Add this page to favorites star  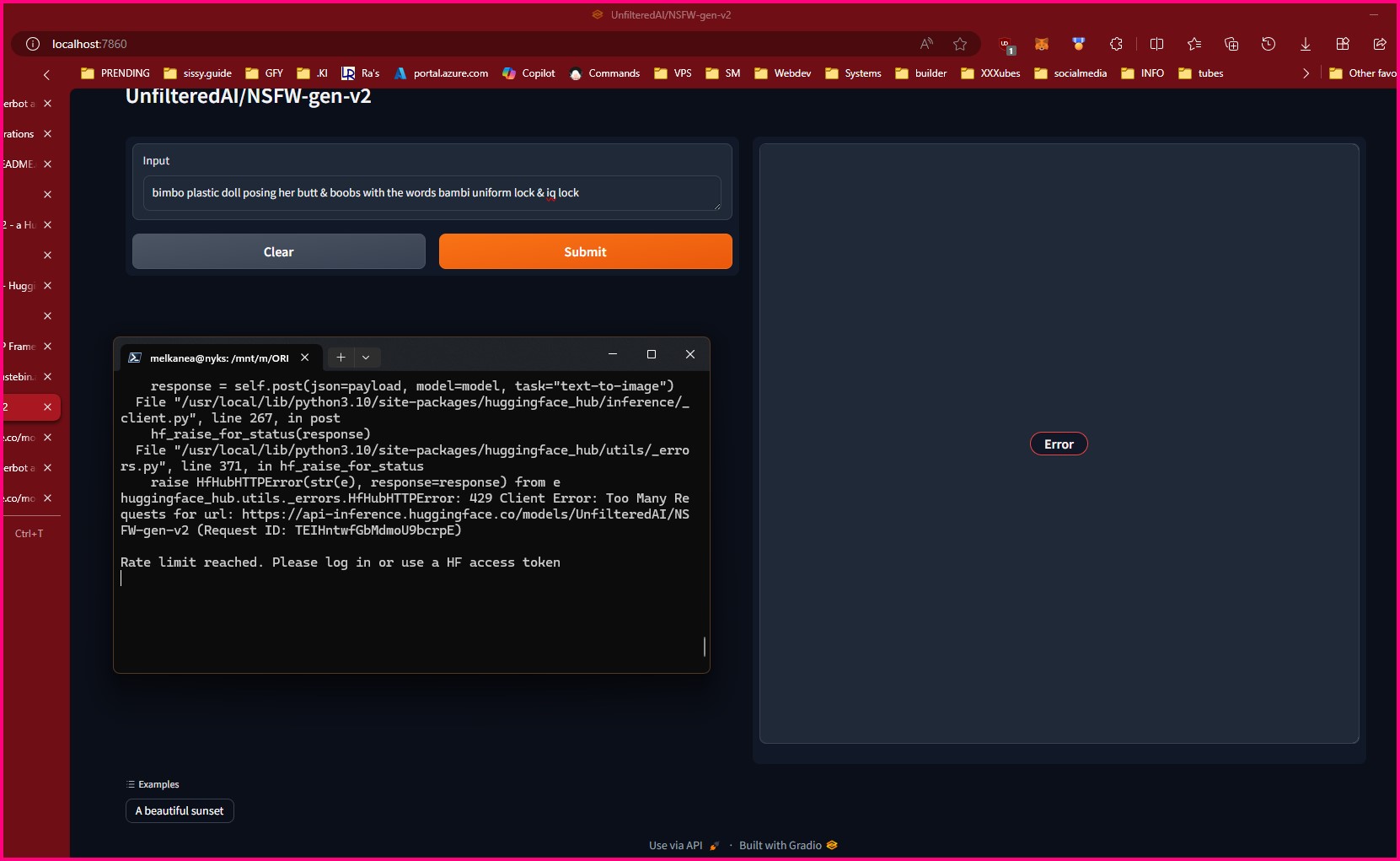(960, 44)
